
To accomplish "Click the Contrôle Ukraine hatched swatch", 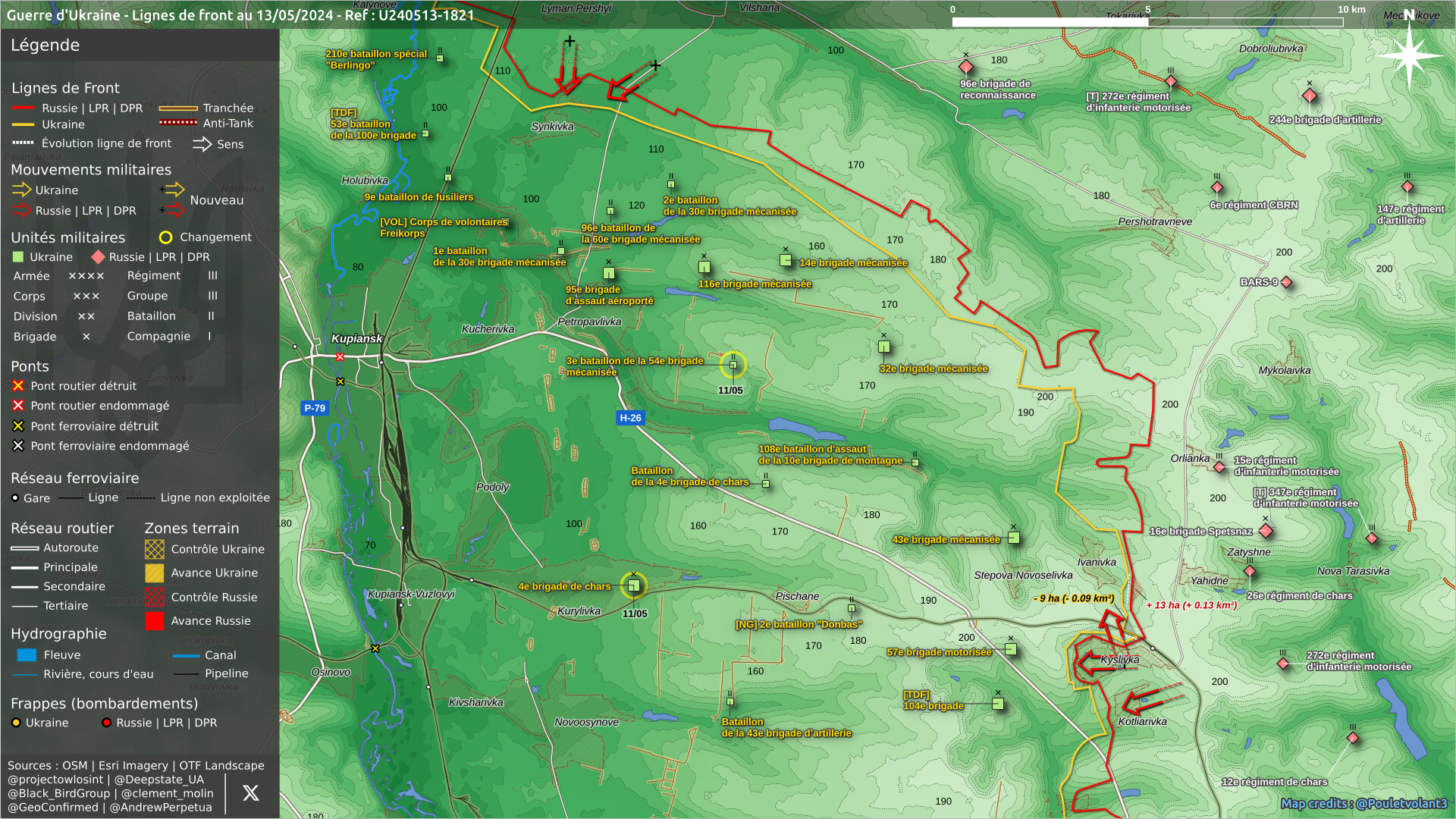I will 155,549.
